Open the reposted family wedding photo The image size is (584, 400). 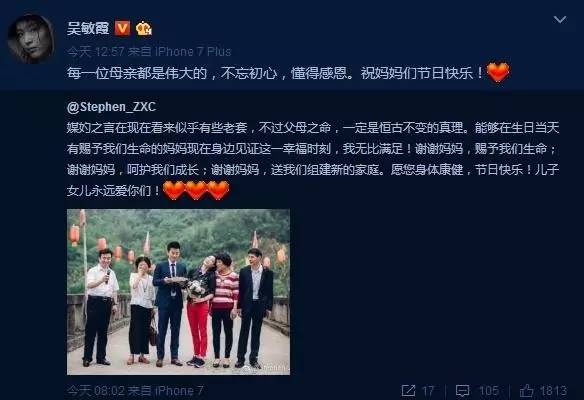click(x=178, y=292)
